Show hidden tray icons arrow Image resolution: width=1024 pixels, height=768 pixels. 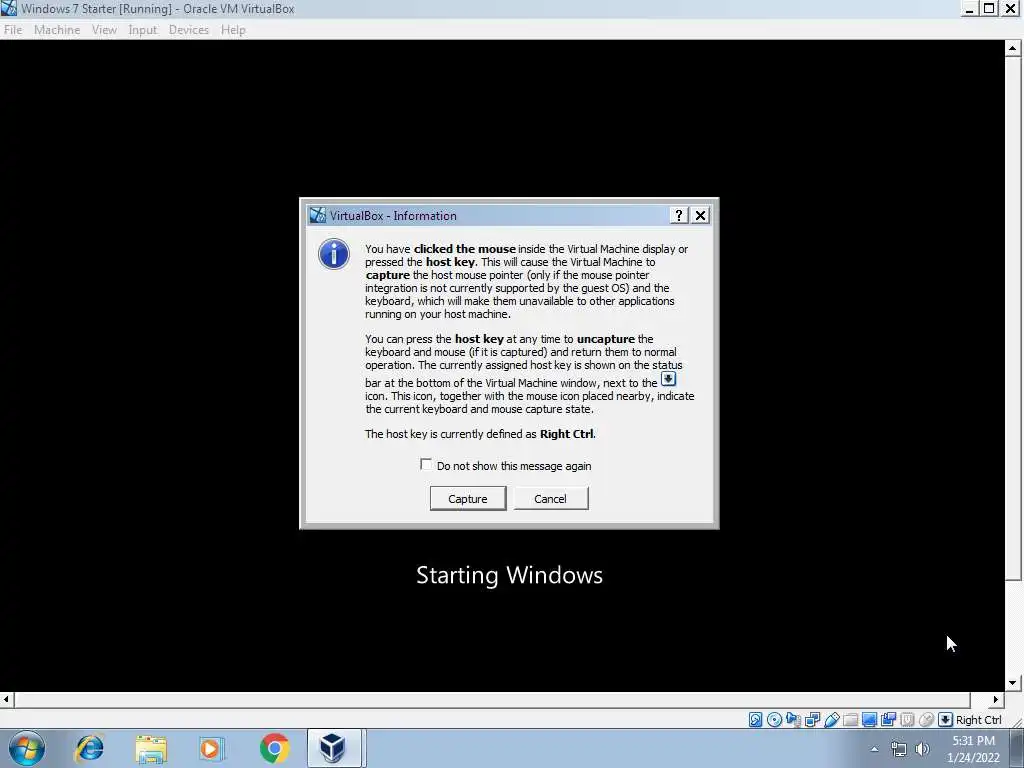tap(874, 749)
